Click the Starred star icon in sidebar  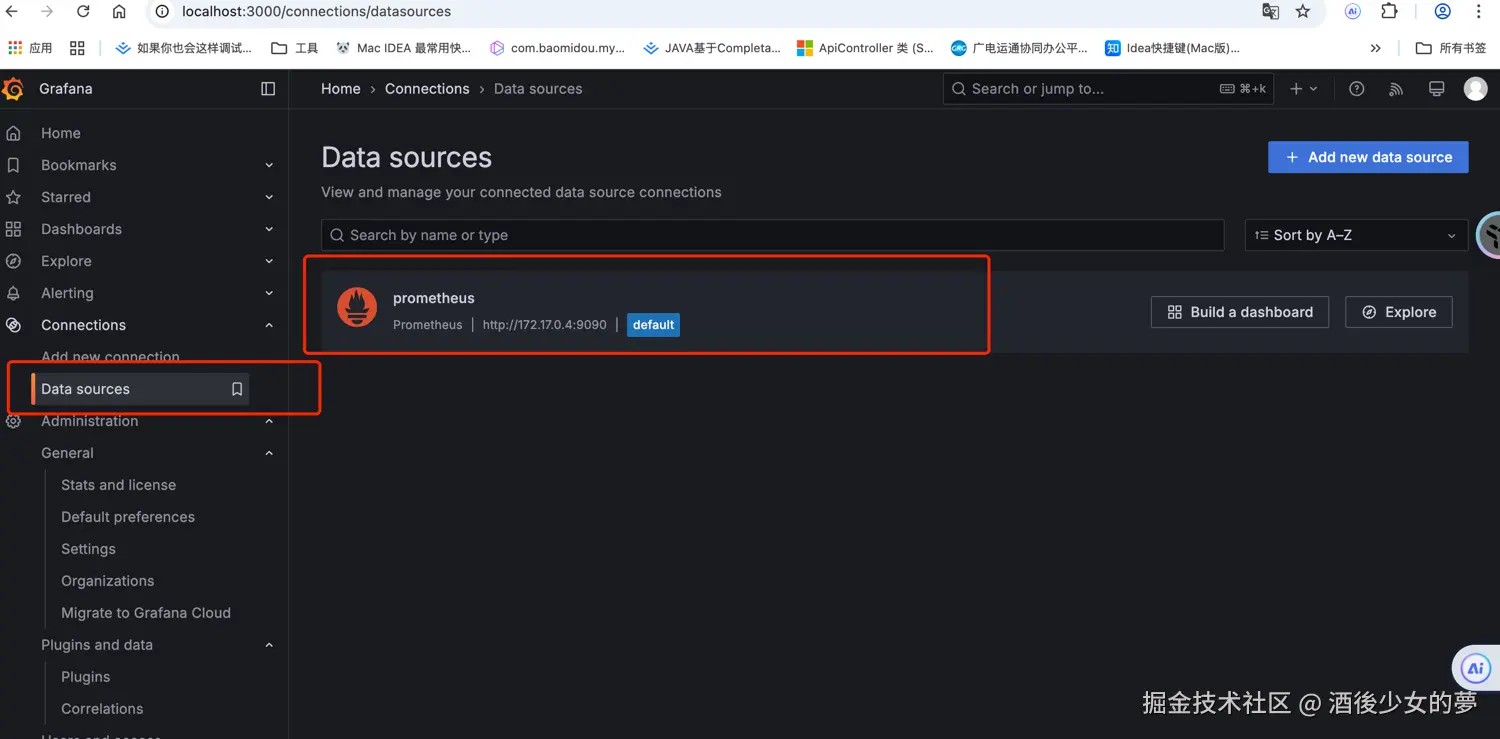click(x=13, y=197)
